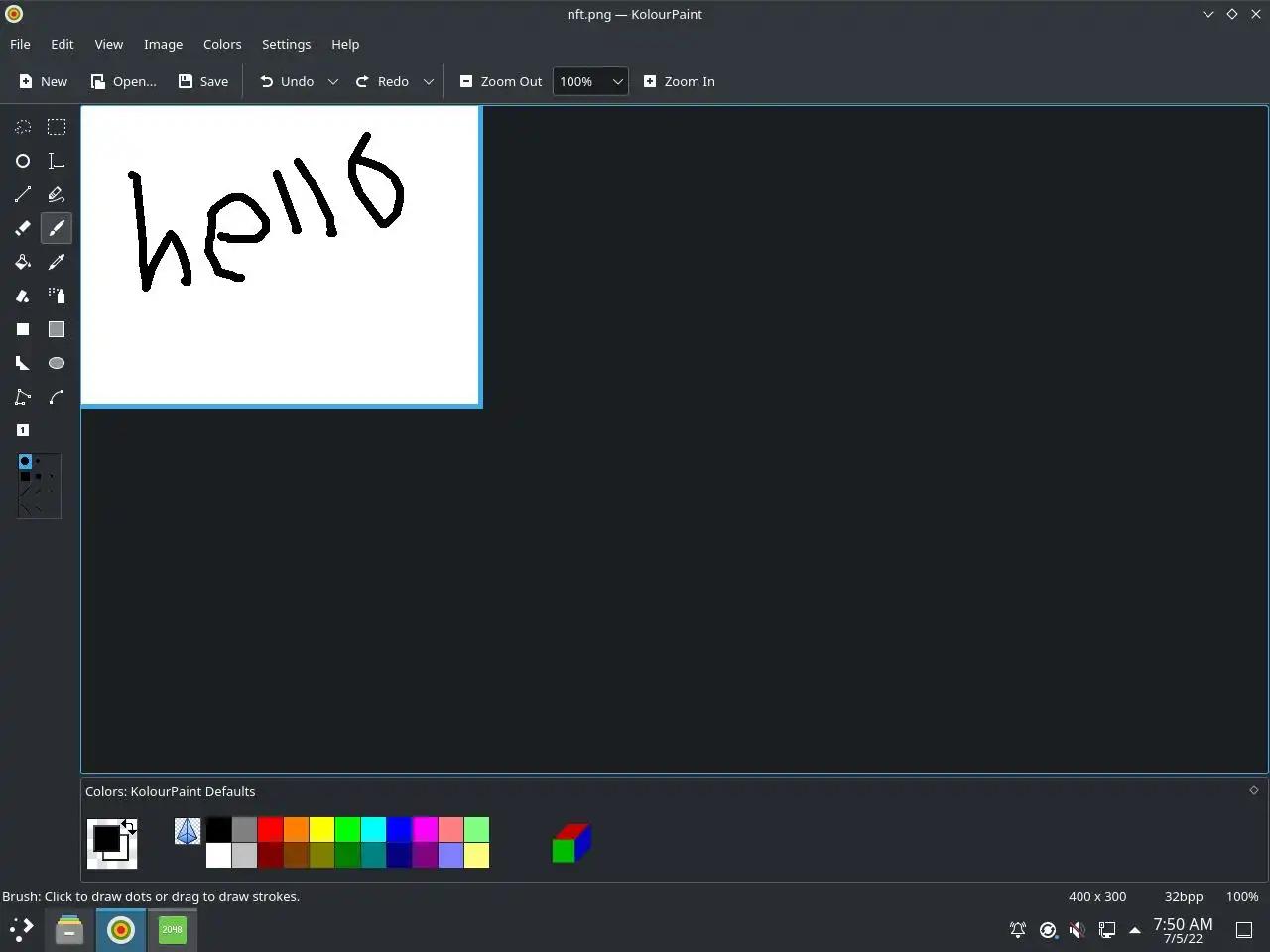Screen dimensions: 1270x952
Task: Open the File menu
Action: (x=20, y=44)
